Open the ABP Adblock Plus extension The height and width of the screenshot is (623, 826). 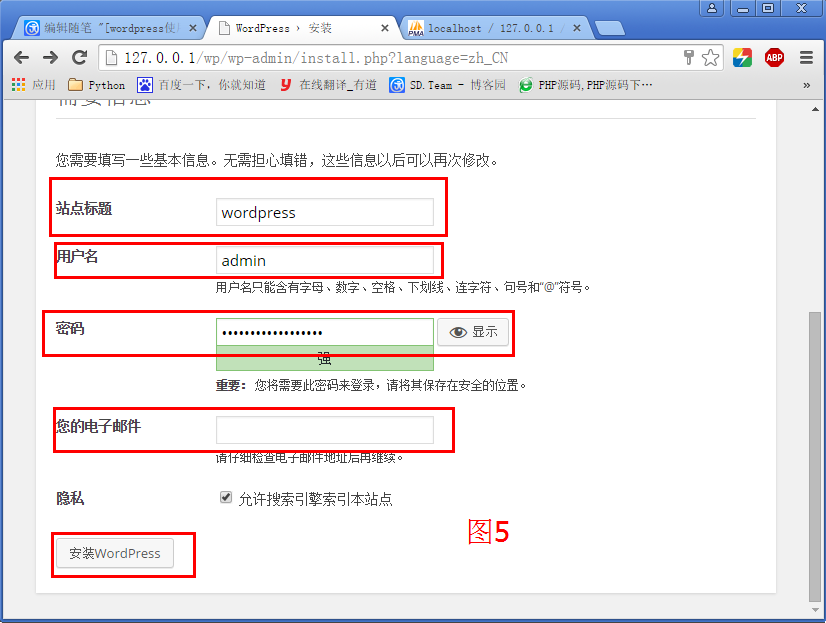(x=774, y=57)
